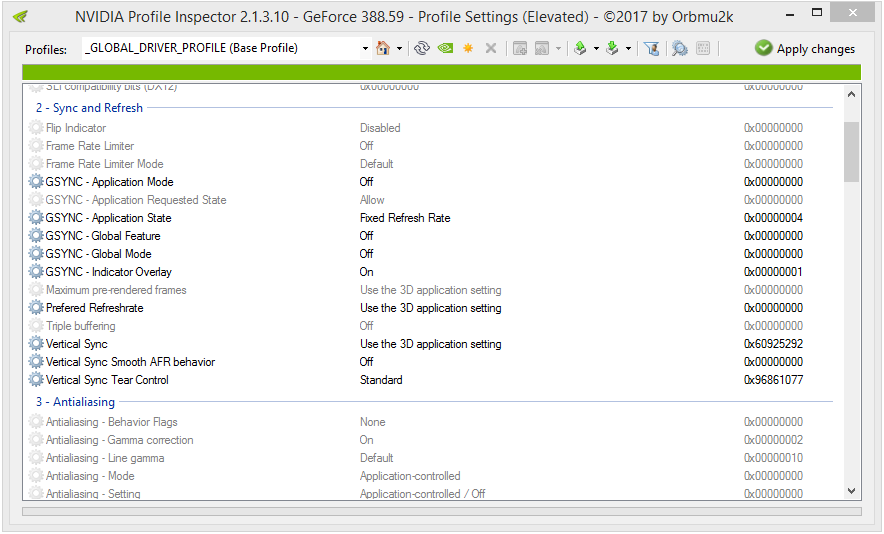
Task: Click the 'On' value of GSYNC Indicator Overlay
Action: [366, 272]
